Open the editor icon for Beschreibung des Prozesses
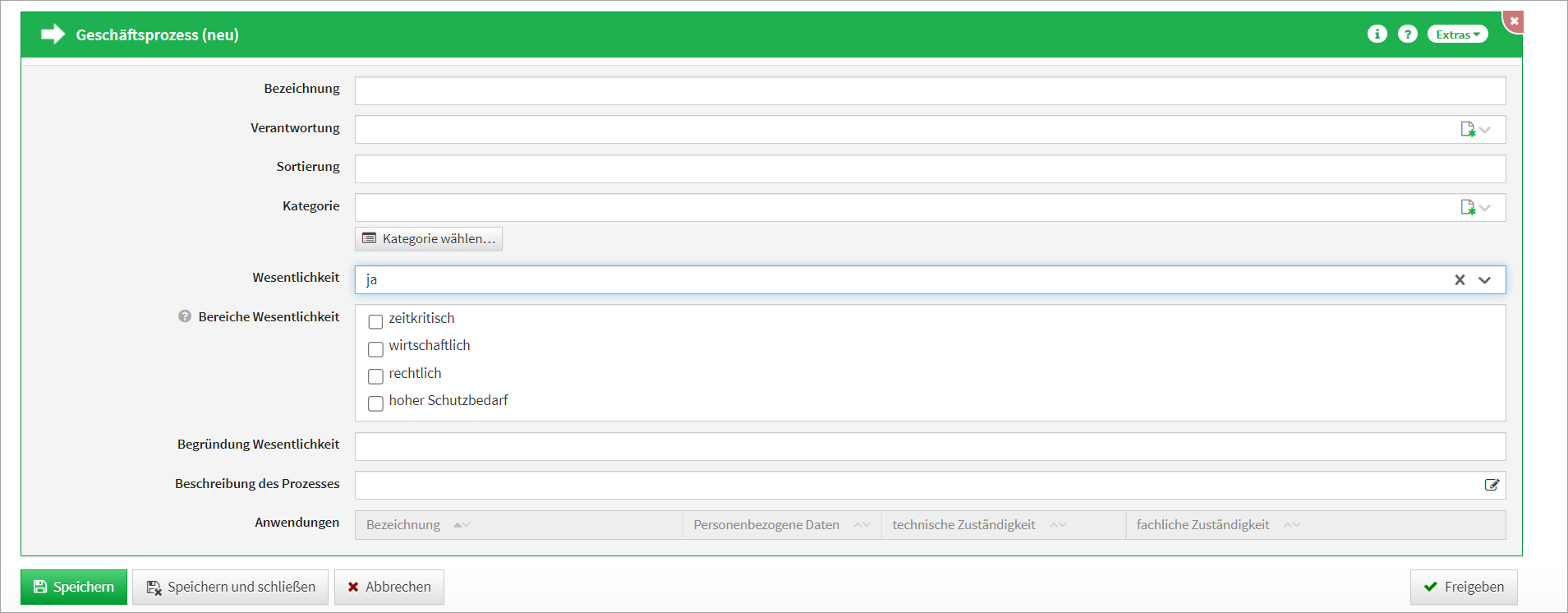 [1492, 485]
